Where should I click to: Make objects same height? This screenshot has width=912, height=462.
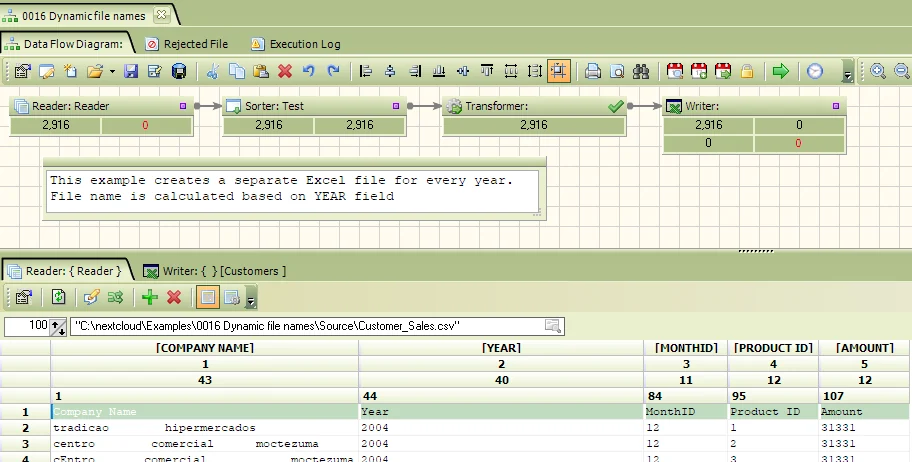535,71
